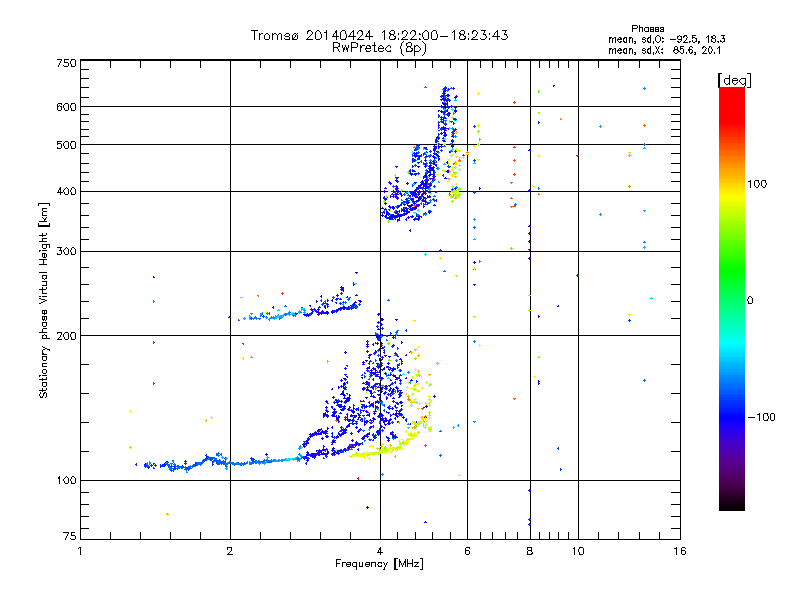Screen dimensions: 800x600
Task: Click the plot title 'Tromsø 20140424 18:22:00-18:23:43'
Action: (x=379, y=35)
